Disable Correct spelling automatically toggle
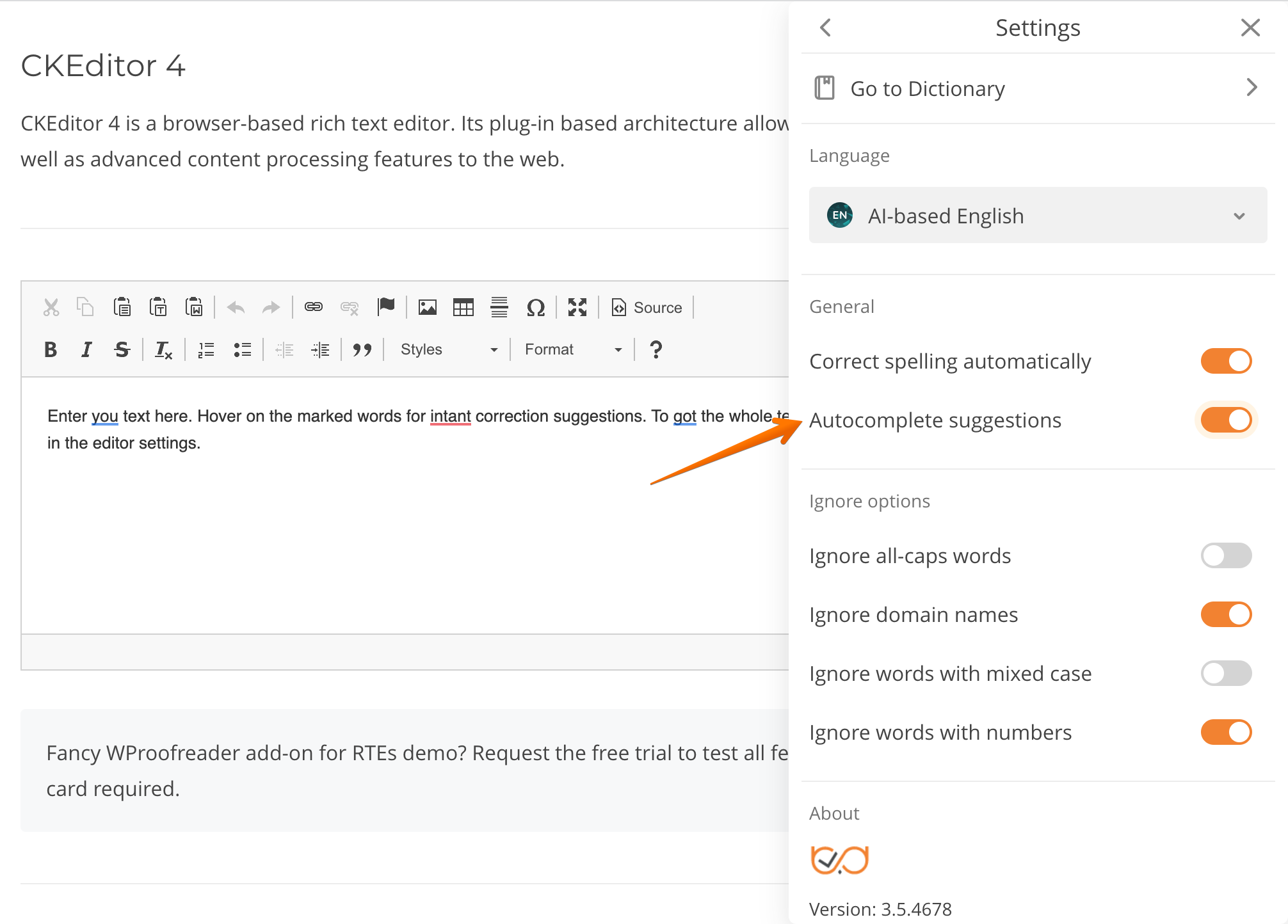 tap(1225, 361)
